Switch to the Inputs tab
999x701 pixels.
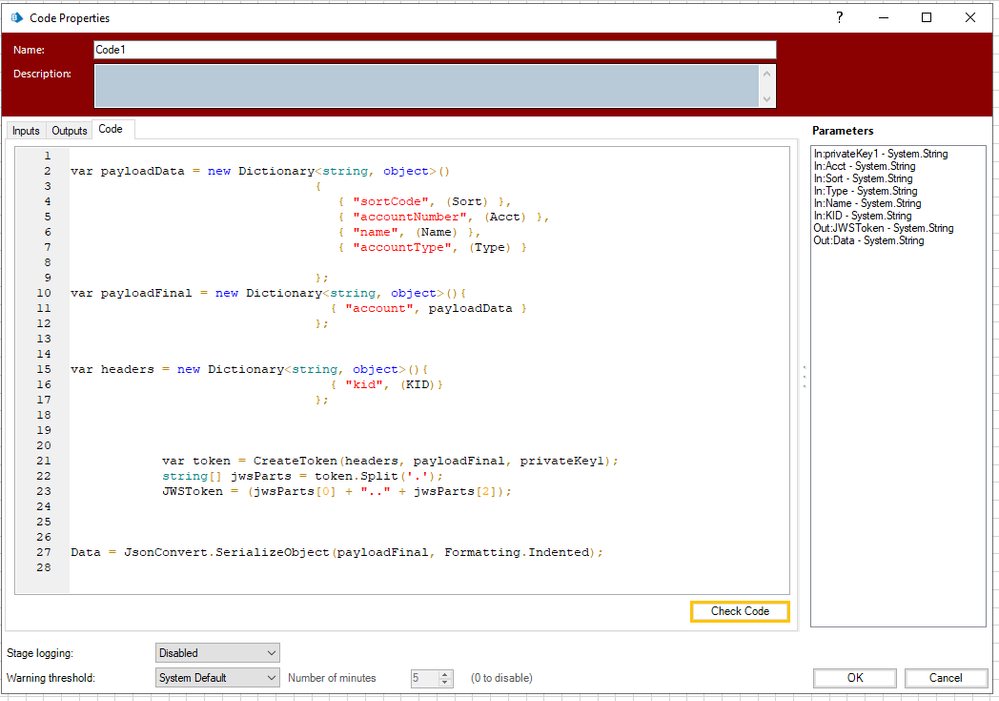pos(26,131)
